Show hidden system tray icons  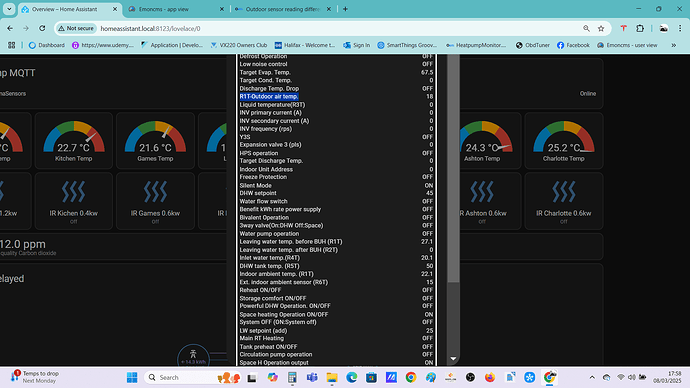pyautogui.click(x=592, y=377)
